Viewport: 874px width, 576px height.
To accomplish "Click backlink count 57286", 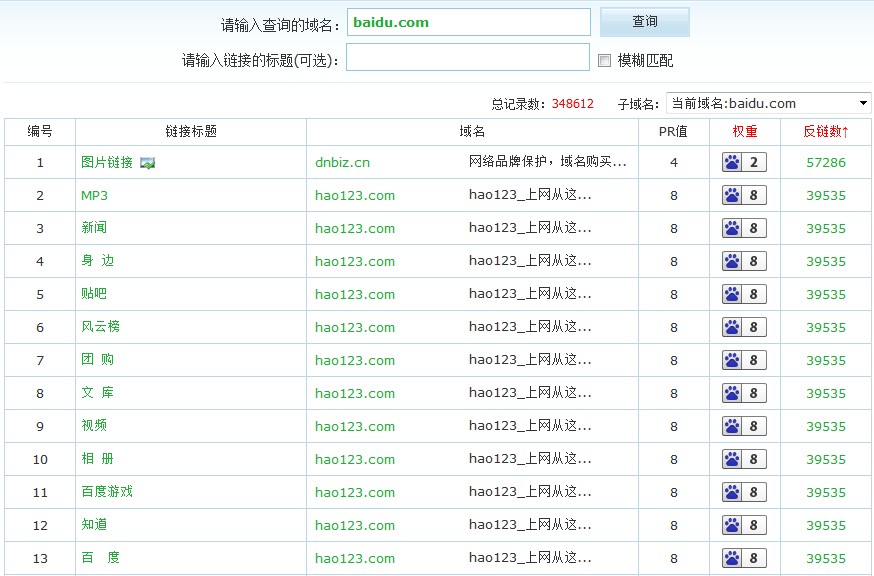I will 825,163.
